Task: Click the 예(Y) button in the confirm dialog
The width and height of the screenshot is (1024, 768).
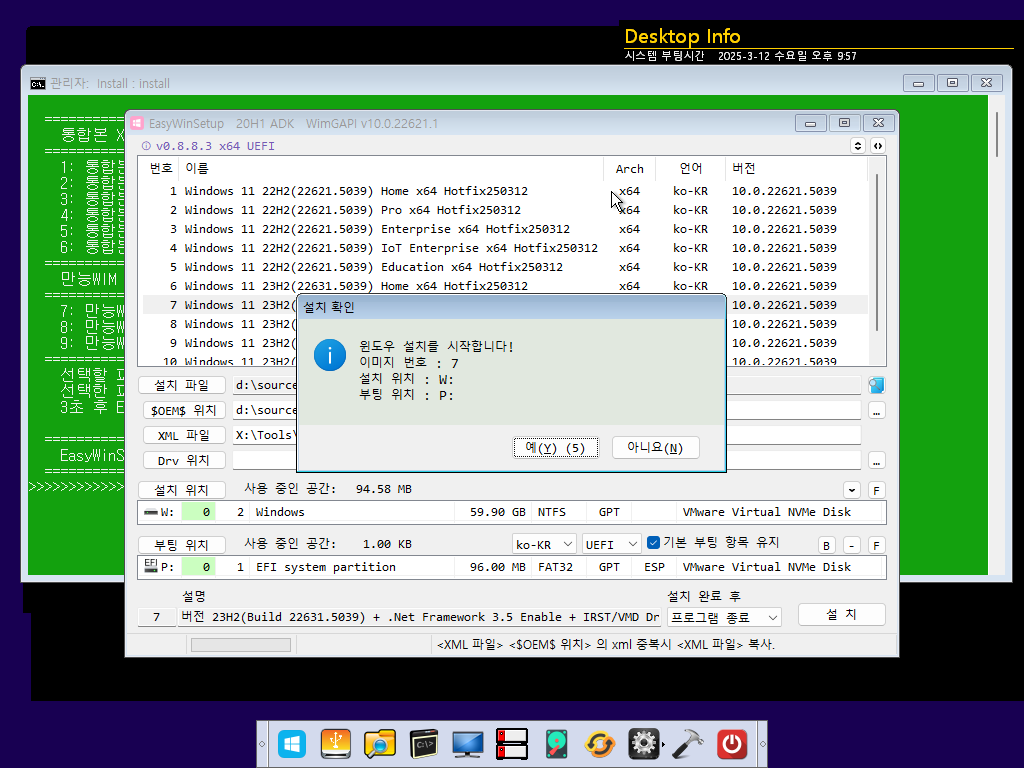Action: (x=555, y=447)
